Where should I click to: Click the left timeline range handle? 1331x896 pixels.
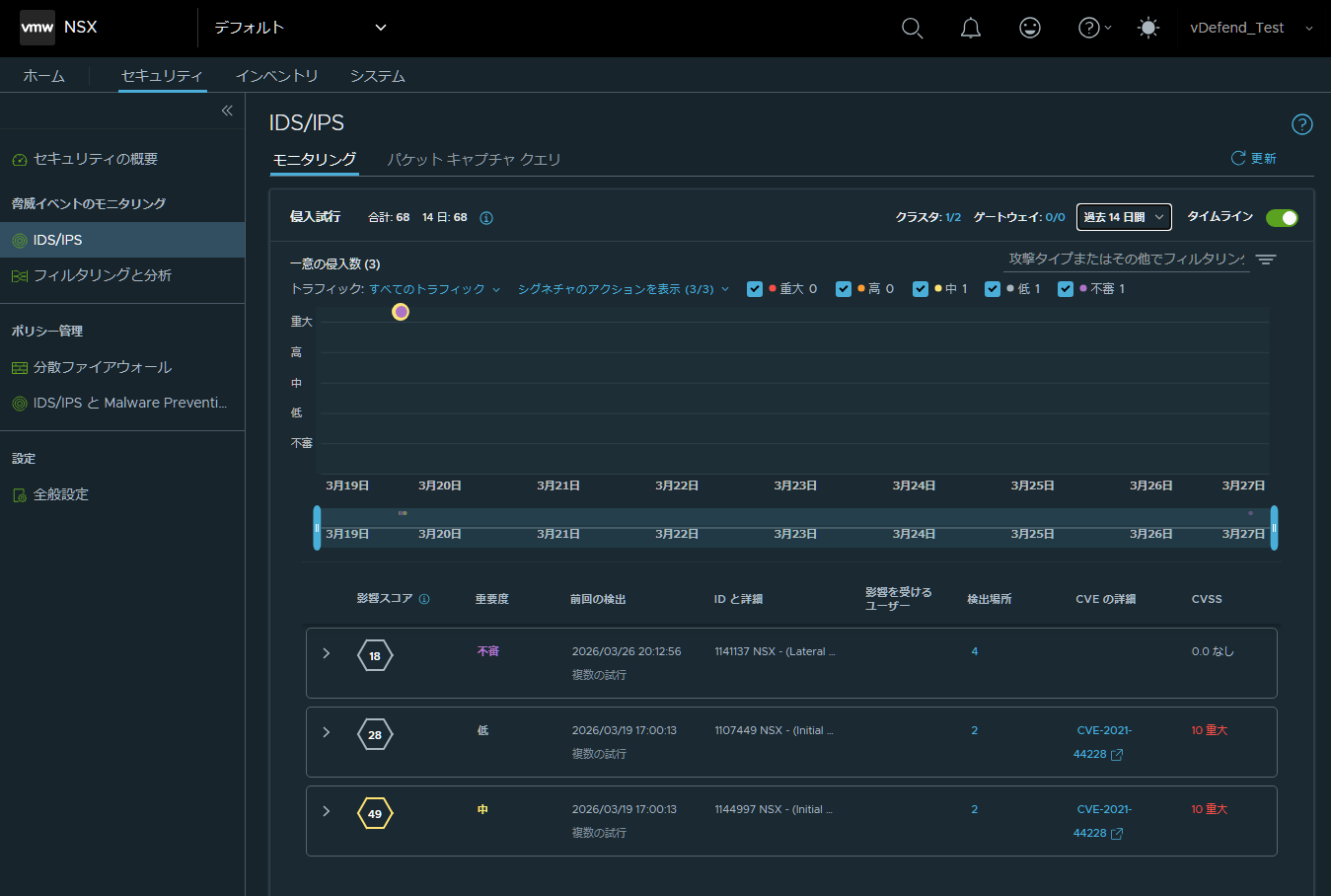tap(317, 528)
